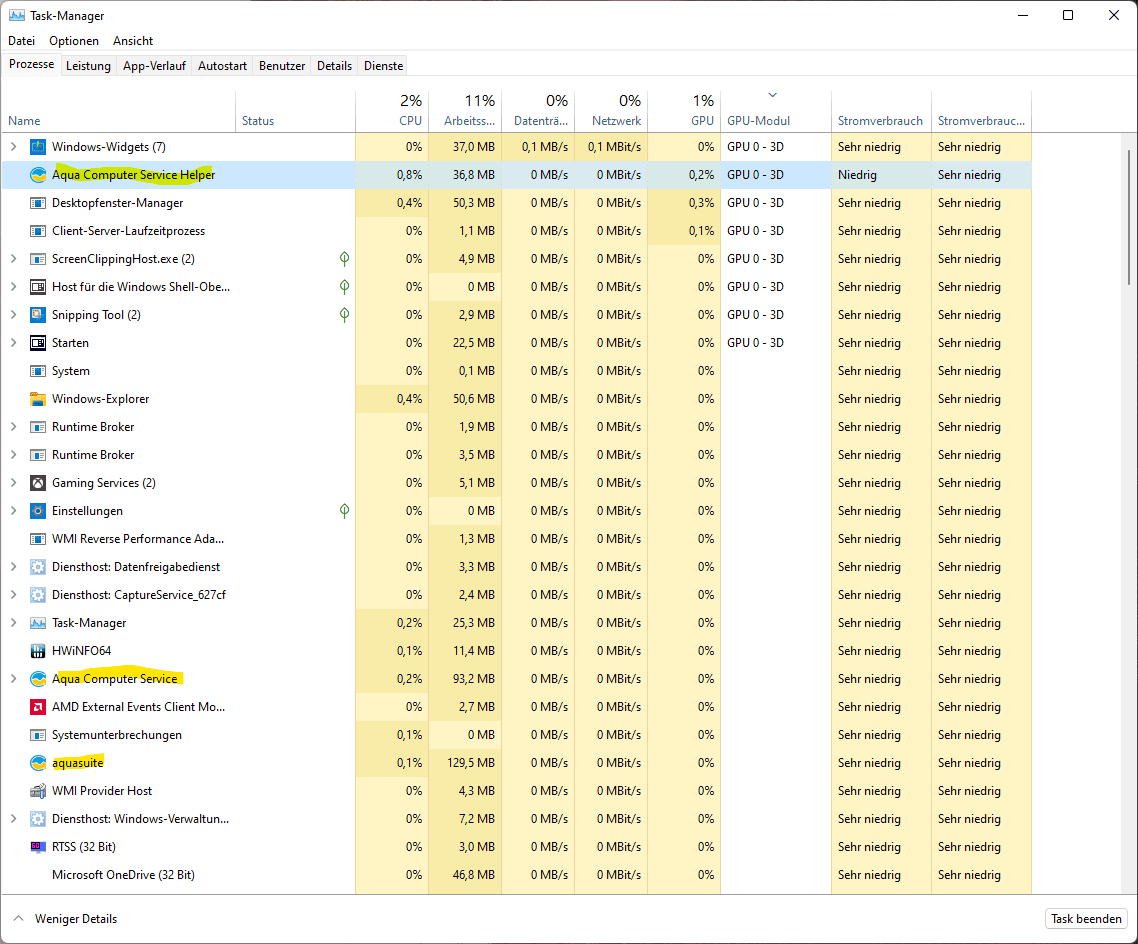Sort by the GPU-Modul column header
The height and width of the screenshot is (944, 1138).
pos(776,111)
